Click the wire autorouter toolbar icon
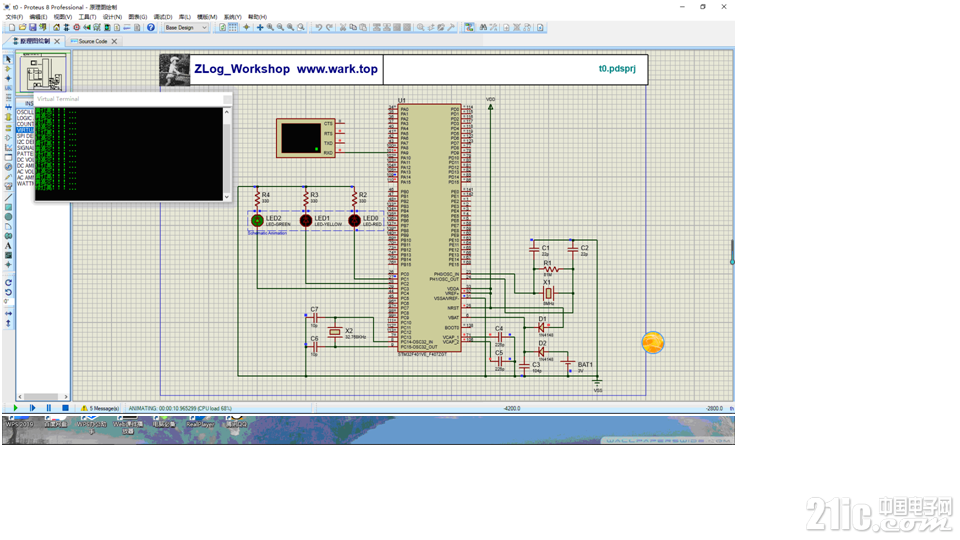 point(469,28)
